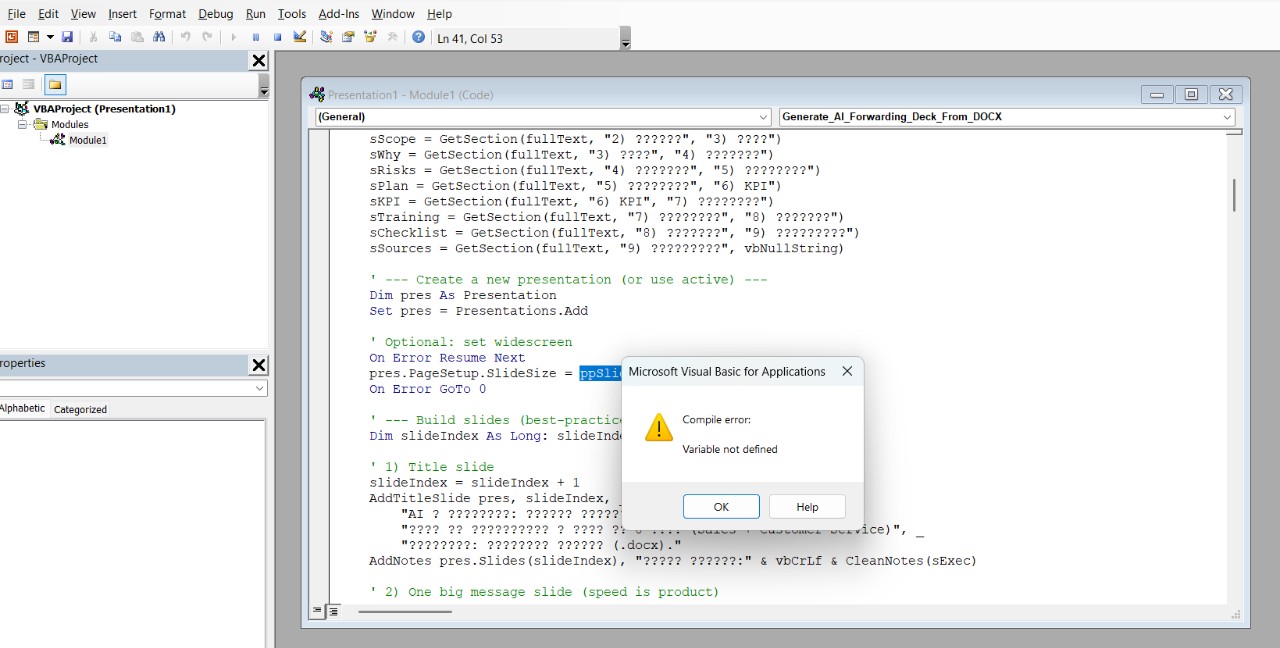Click View Microsoft PowerPoint icon
The image size is (1280, 648).
pos(11,37)
